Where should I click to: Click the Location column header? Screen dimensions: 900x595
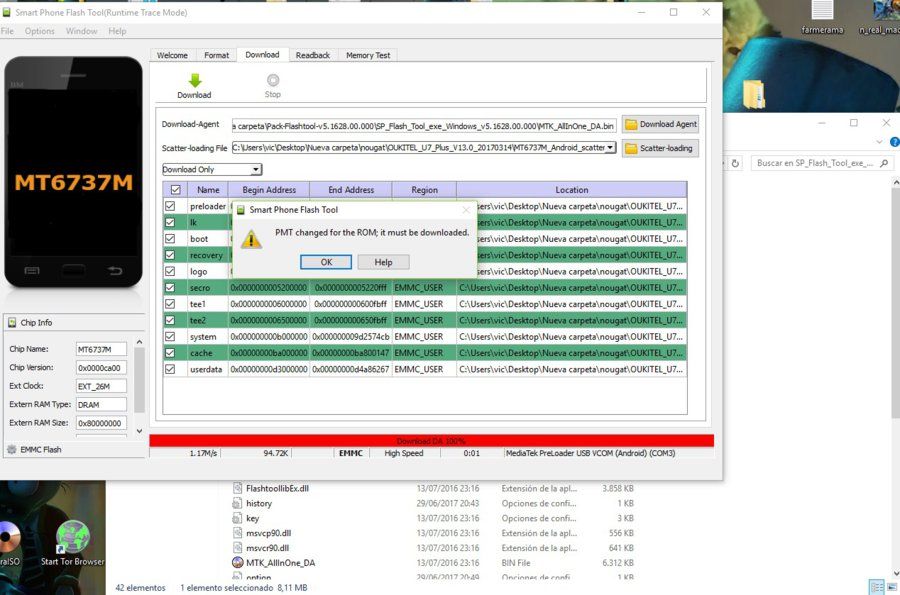(x=572, y=189)
